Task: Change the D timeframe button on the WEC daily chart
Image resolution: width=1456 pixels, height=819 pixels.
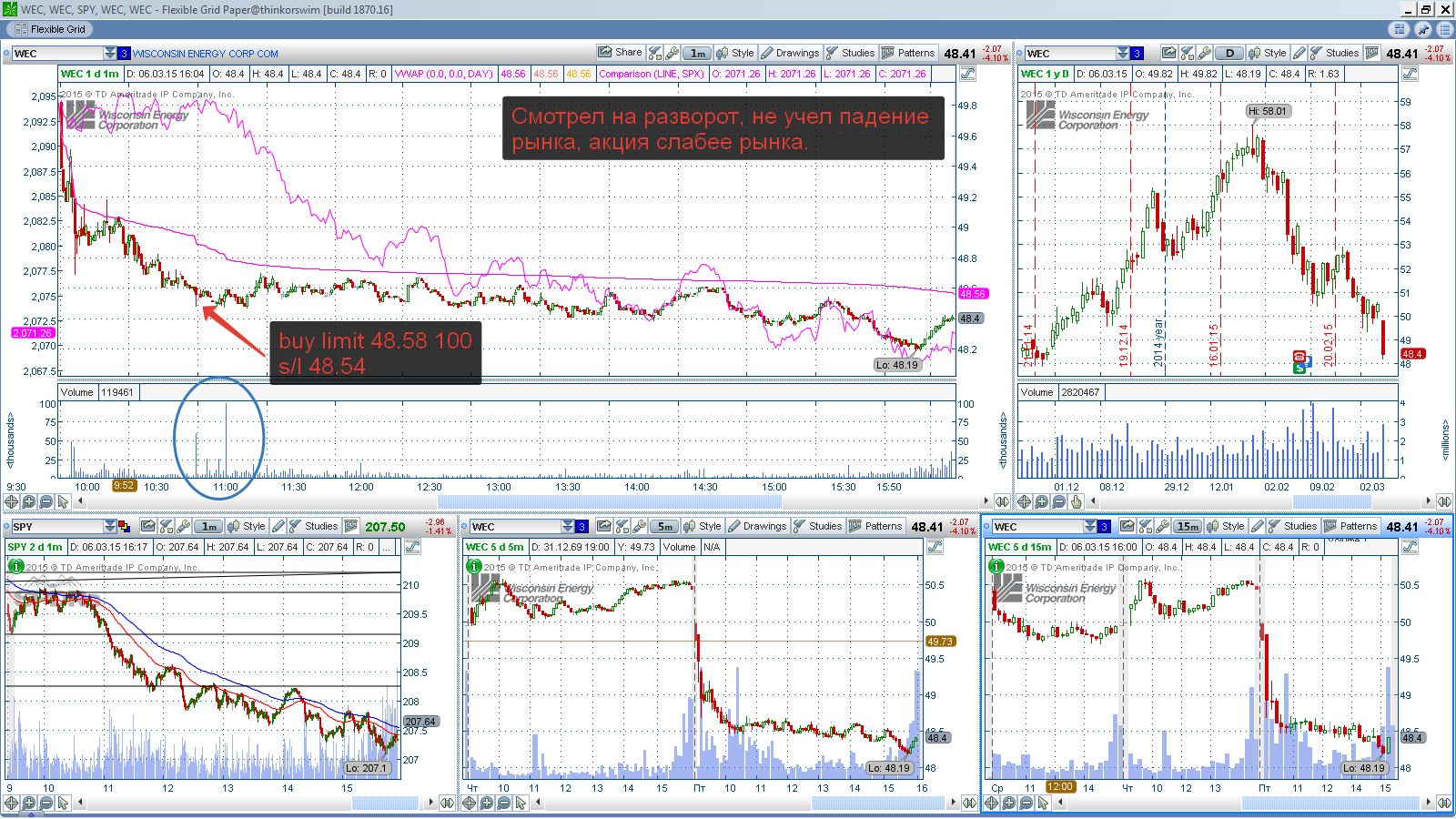Action: coord(1229,53)
